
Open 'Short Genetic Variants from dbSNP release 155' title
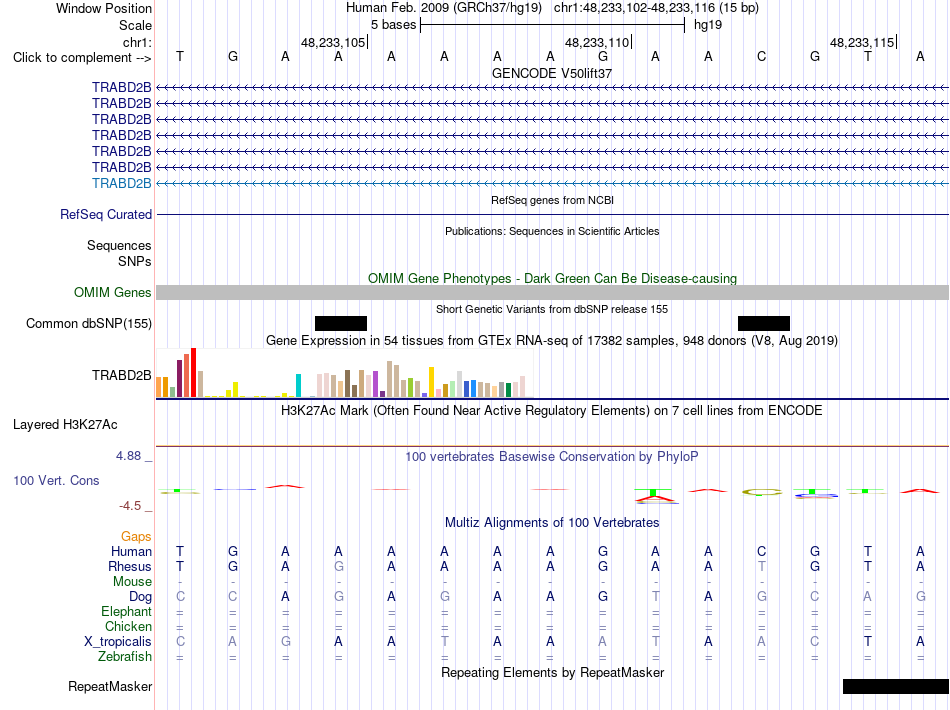pyautogui.click(x=552, y=309)
